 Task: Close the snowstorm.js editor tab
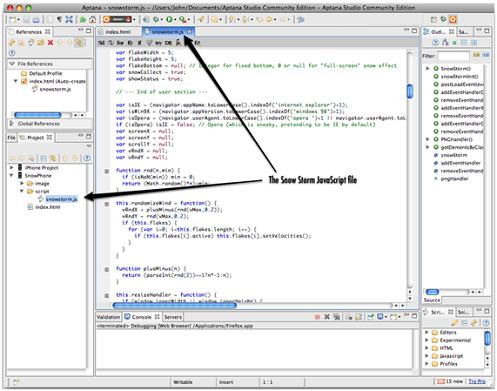point(190,32)
